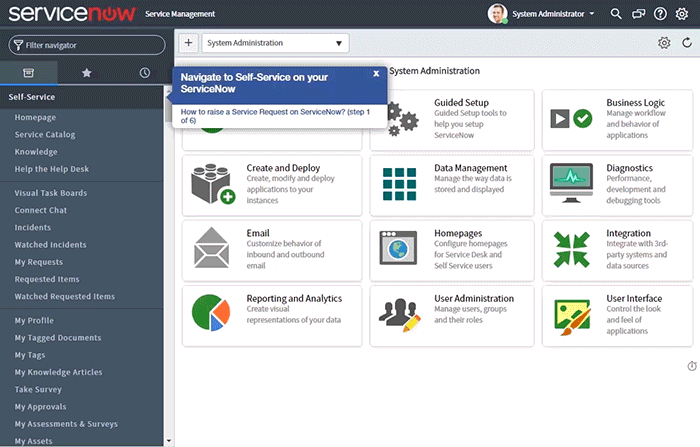Open Watched Incidents module
Image resolution: width=700 pixels, height=447 pixels.
tap(50, 245)
